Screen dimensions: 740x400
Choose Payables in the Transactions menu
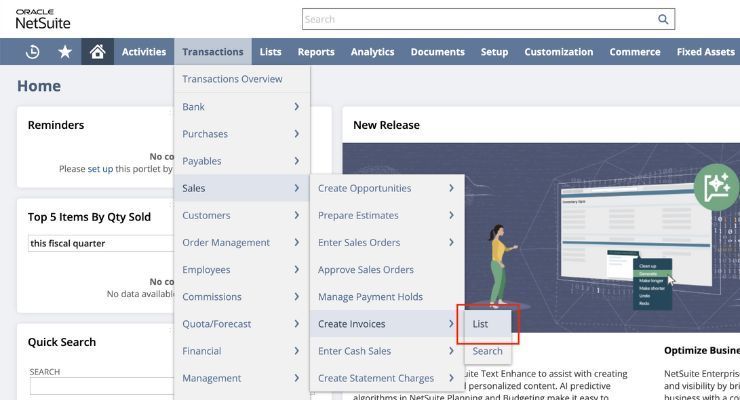(242, 161)
